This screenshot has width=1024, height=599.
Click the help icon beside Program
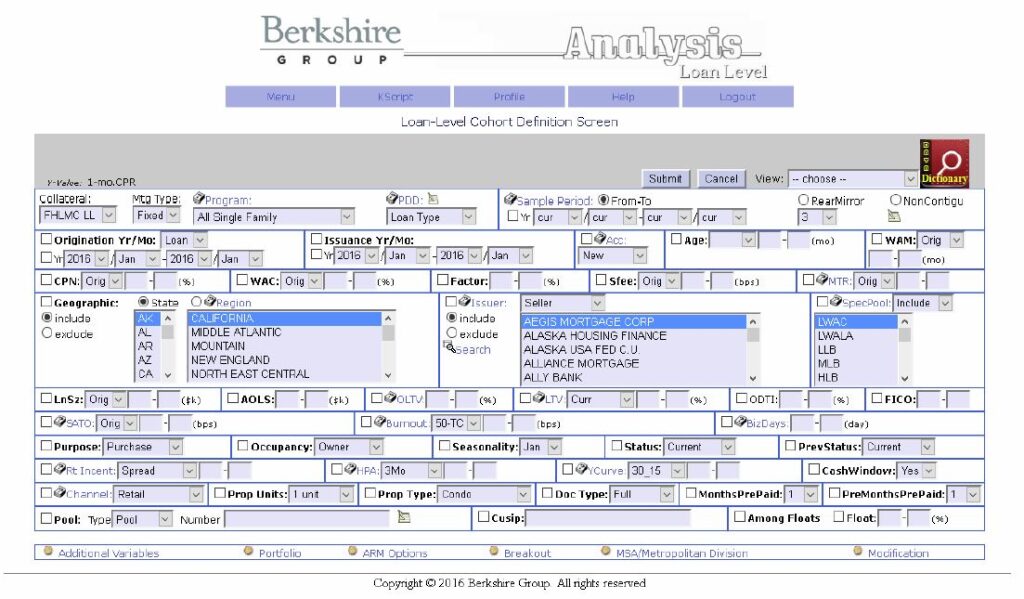coord(199,198)
